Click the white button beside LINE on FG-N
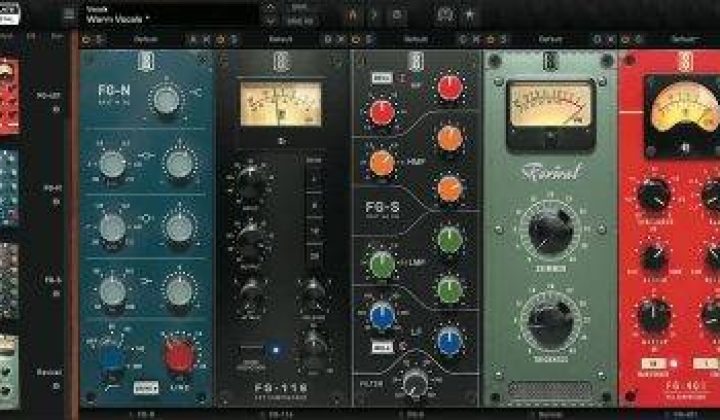Screen dimensions: 720x420 146,388
